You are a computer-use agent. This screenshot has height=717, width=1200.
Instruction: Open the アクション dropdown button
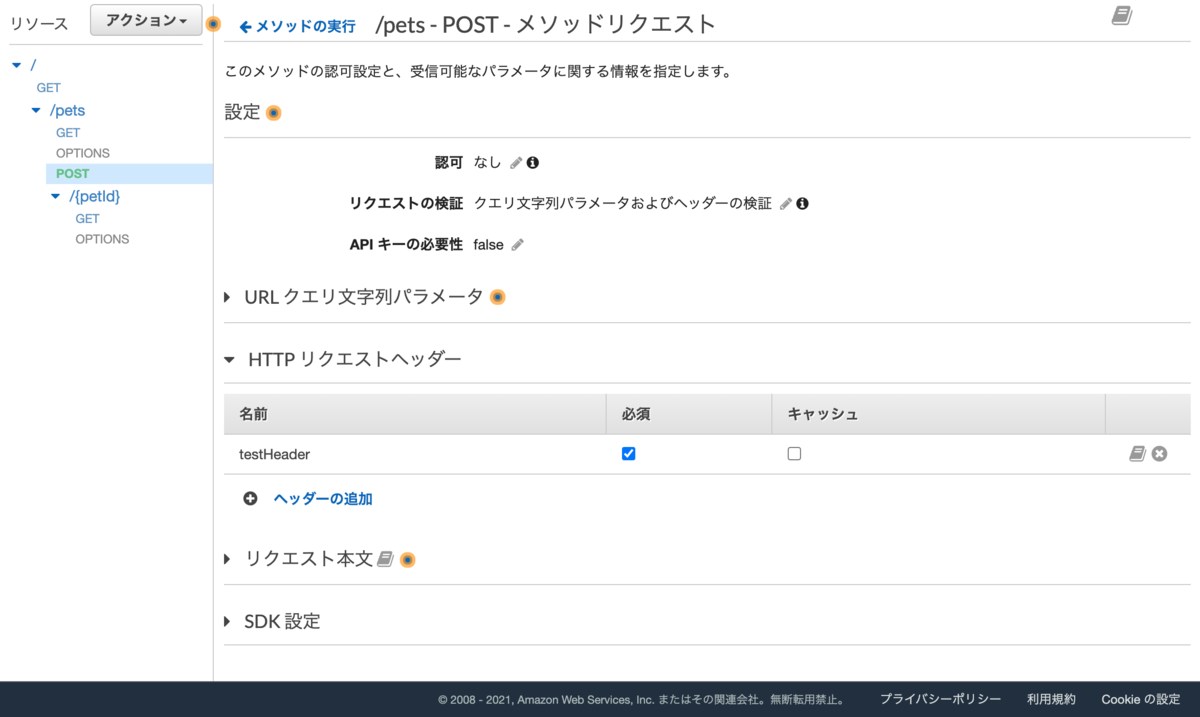(x=146, y=21)
